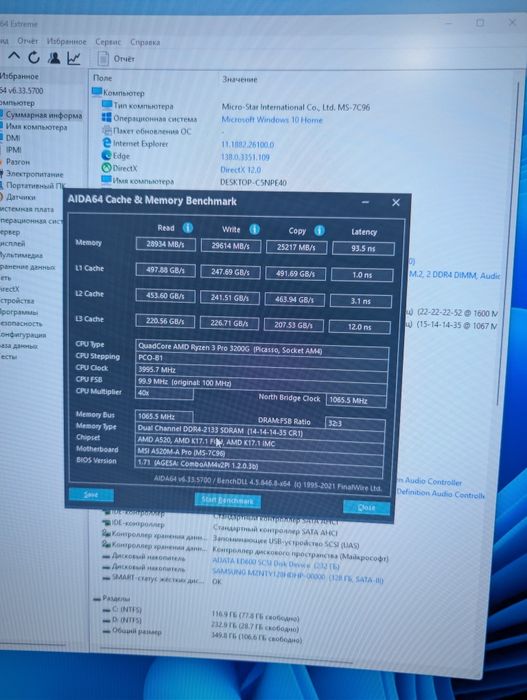This screenshot has height=700, width=527.
Task: Click the icon beside Тип компьютера
Action: pos(107,105)
